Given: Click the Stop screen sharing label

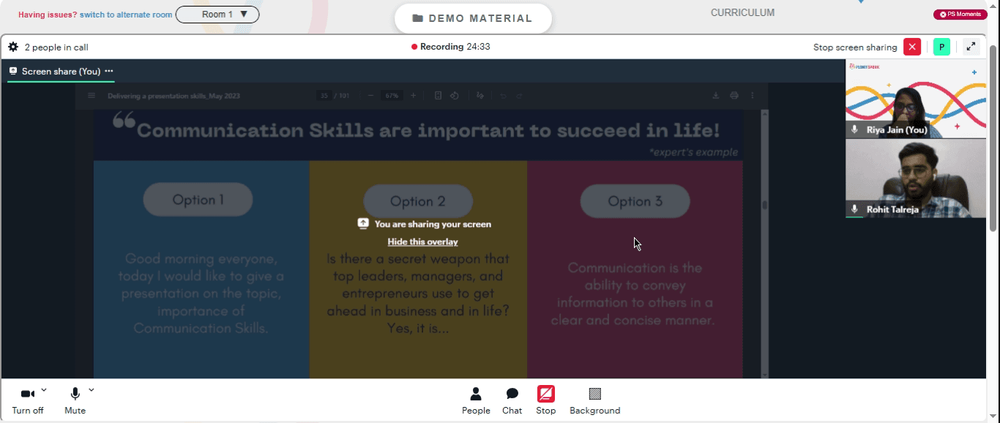Looking at the screenshot, I should coord(855,47).
